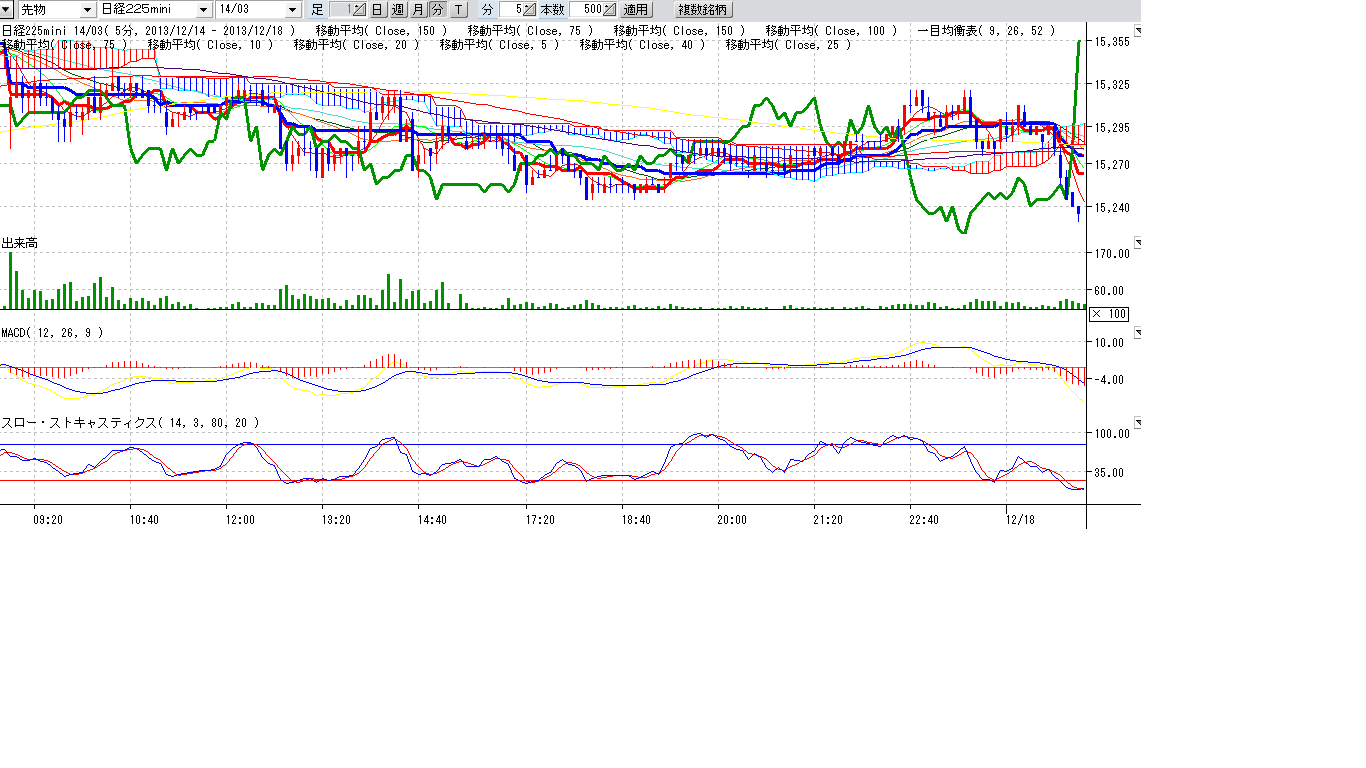Click the 複数銘柄 multiple symbols button
This screenshot has height=768, width=1366.
click(x=704, y=9)
